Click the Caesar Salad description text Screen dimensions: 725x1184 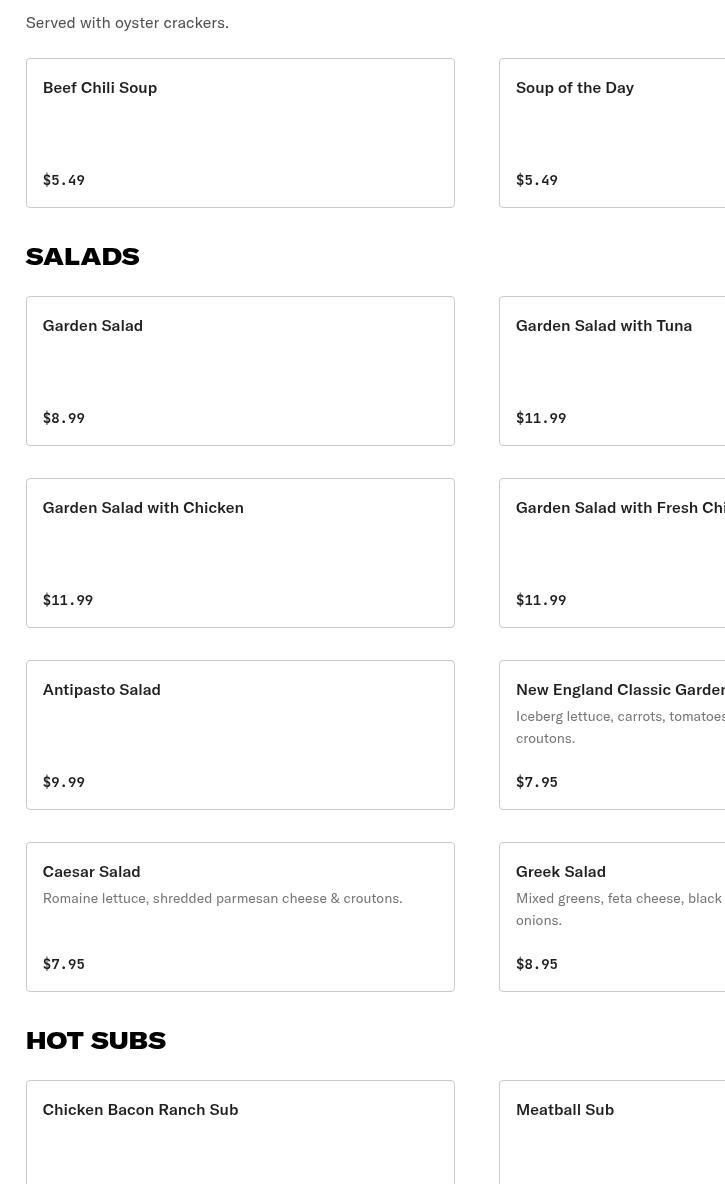point(222,898)
